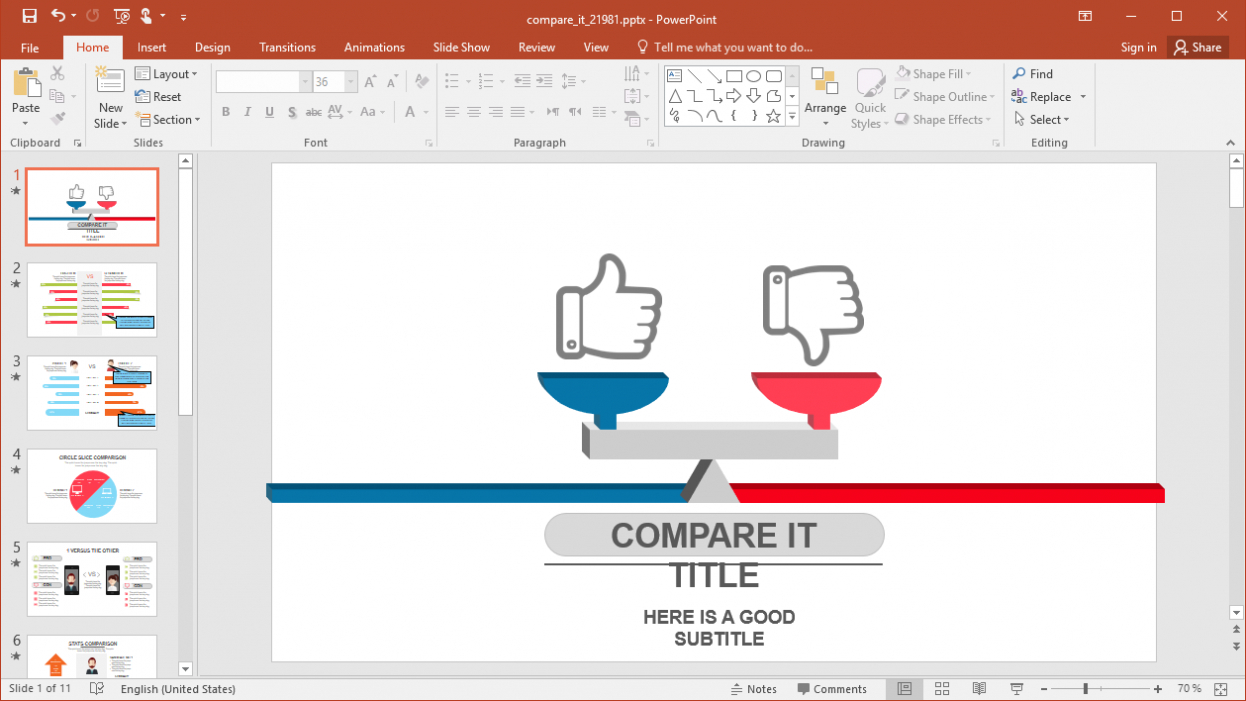Switch to Slide Sorter view icon
1246x701 pixels.
tap(942, 689)
